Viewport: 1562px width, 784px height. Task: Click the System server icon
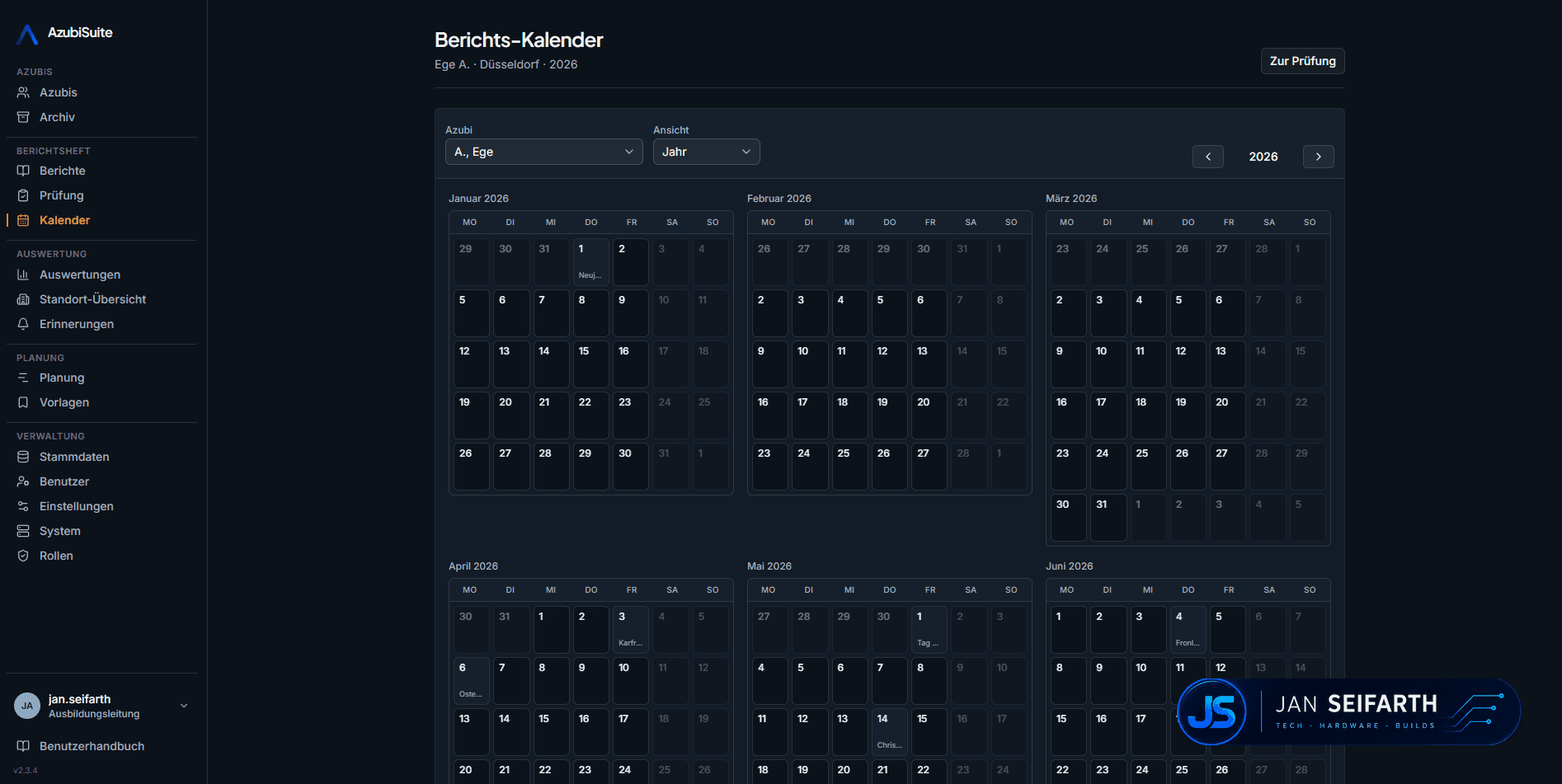[23, 531]
